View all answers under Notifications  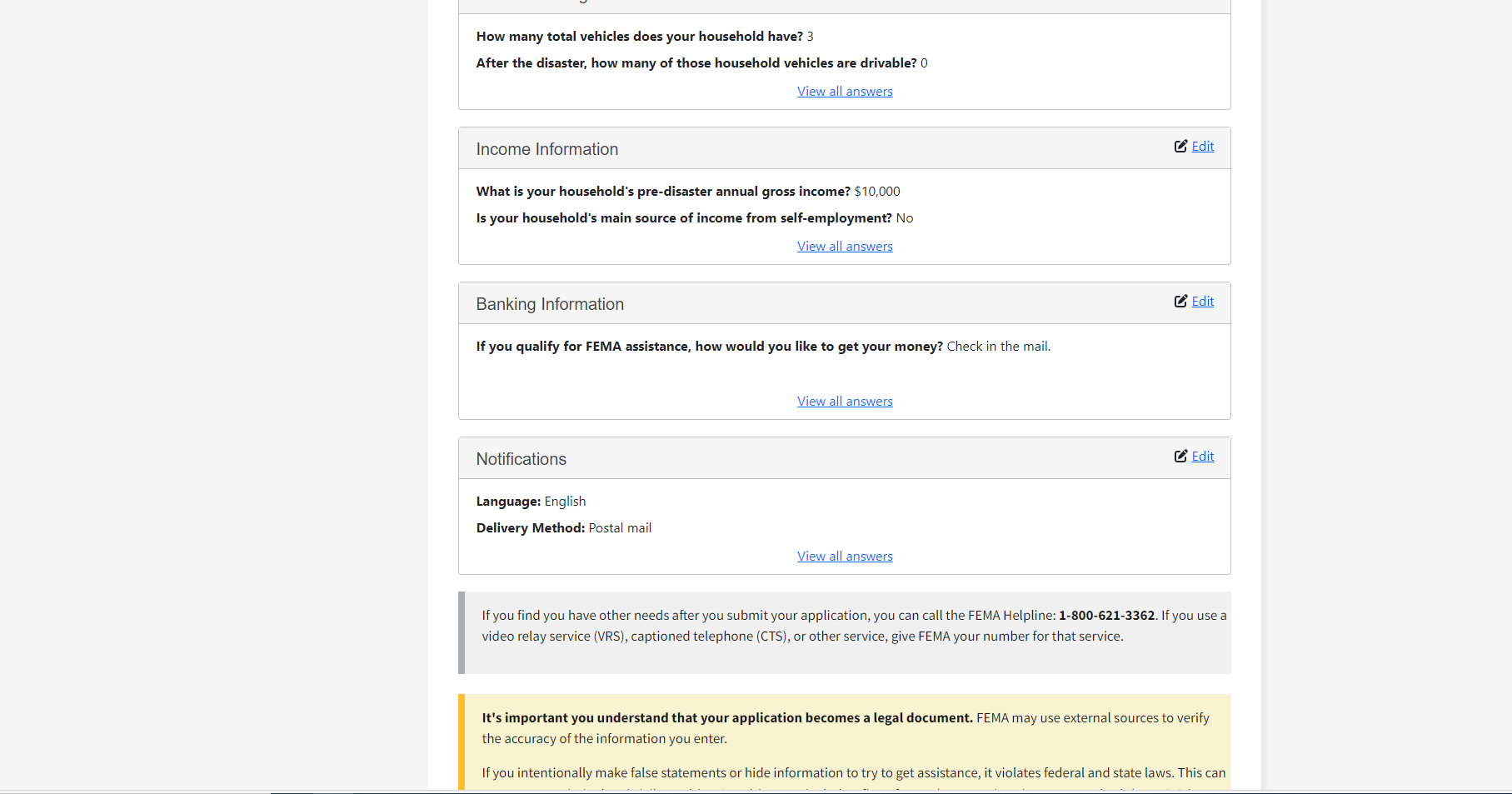click(845, 557)
